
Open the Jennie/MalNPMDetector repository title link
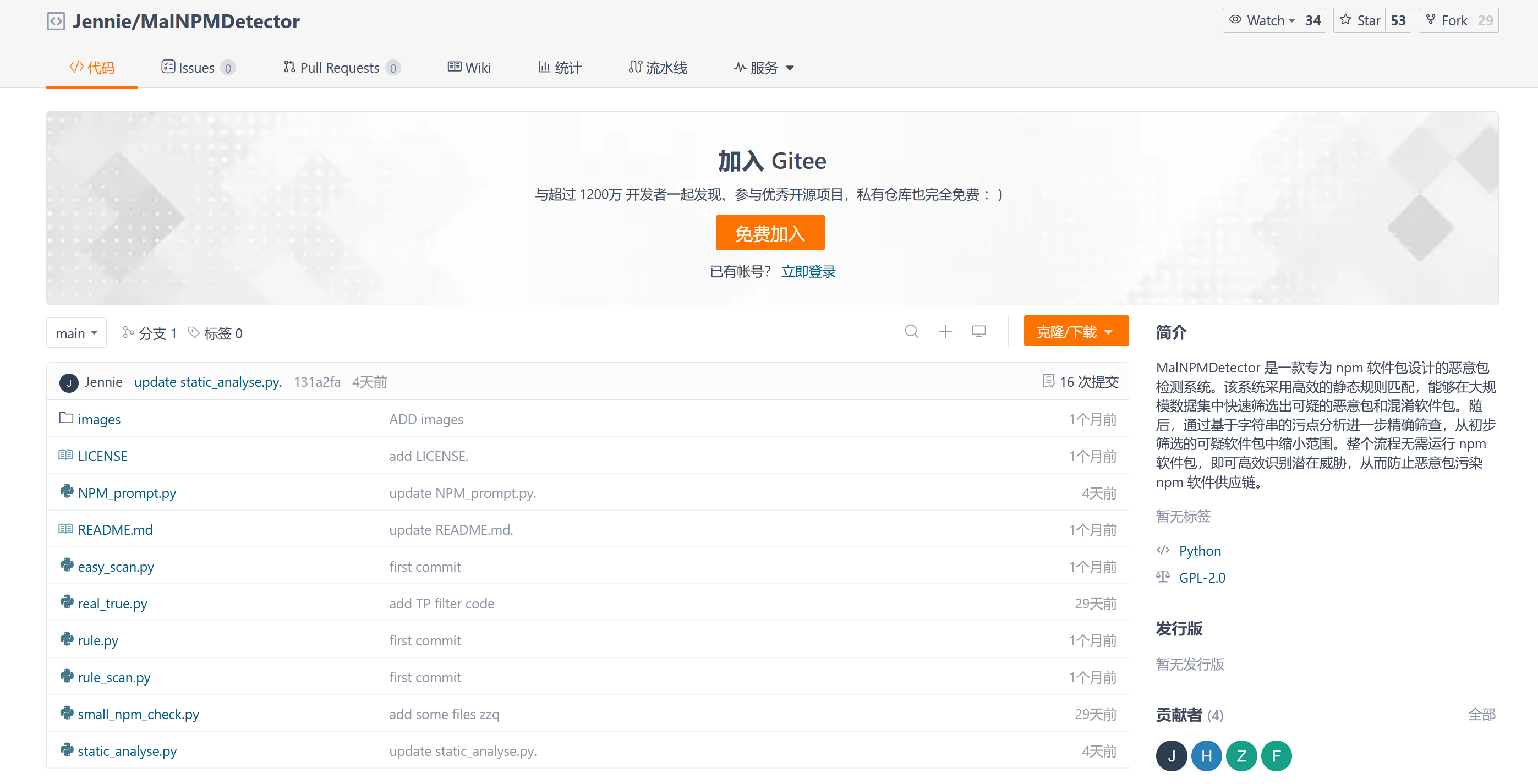(x=187, y=21)
